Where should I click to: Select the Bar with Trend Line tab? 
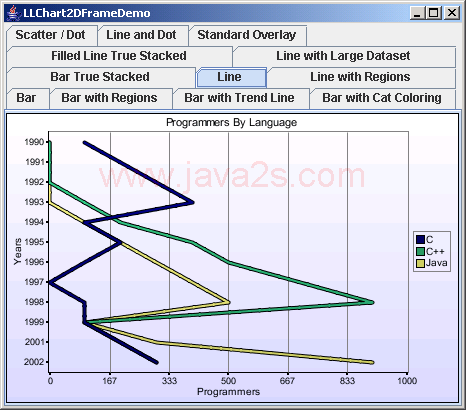(241, 98)
